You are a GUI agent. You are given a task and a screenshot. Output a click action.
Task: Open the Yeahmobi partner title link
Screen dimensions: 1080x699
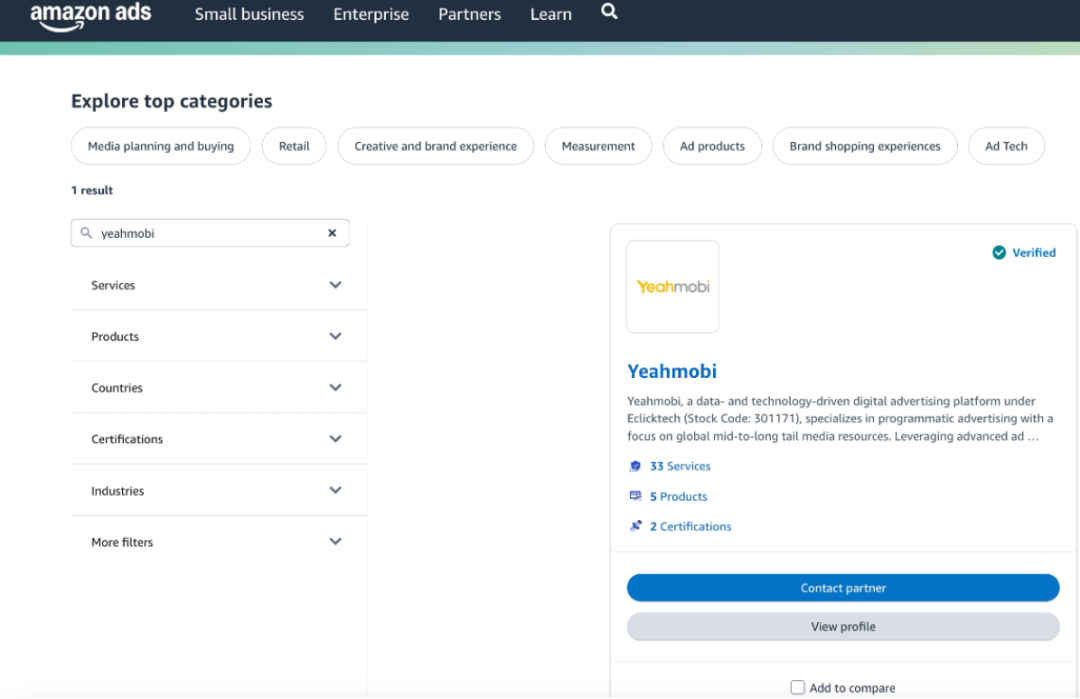click(x=672, y=371)
